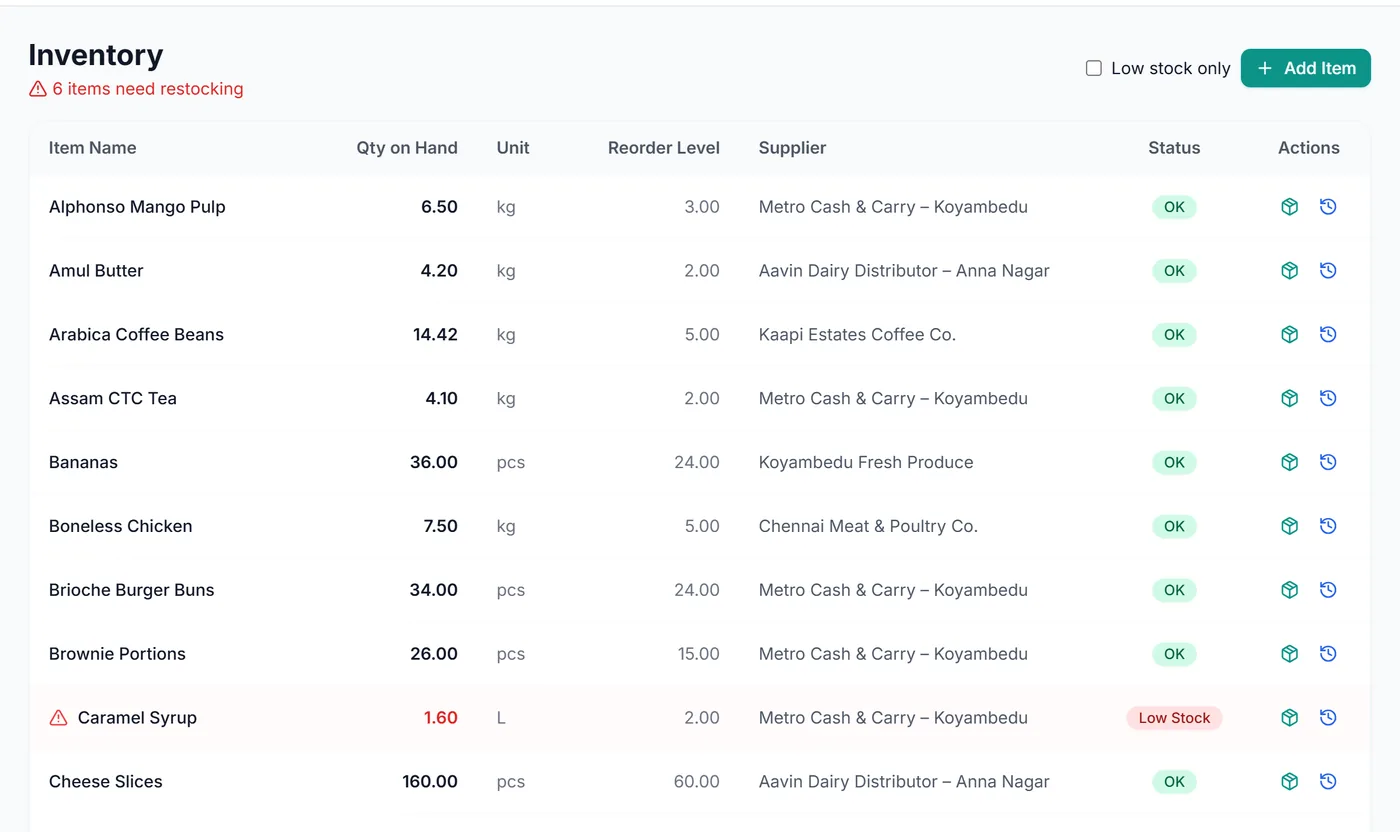Click the 14.42 quantity for Arabica Coffee Beans
The image size is (1400, 832).
click(435, 335)
